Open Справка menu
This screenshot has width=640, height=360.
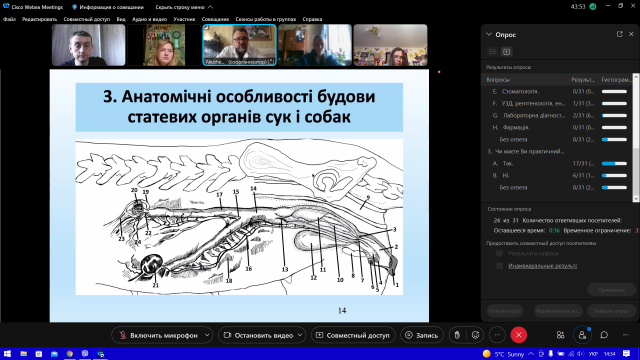coord(312,19)
